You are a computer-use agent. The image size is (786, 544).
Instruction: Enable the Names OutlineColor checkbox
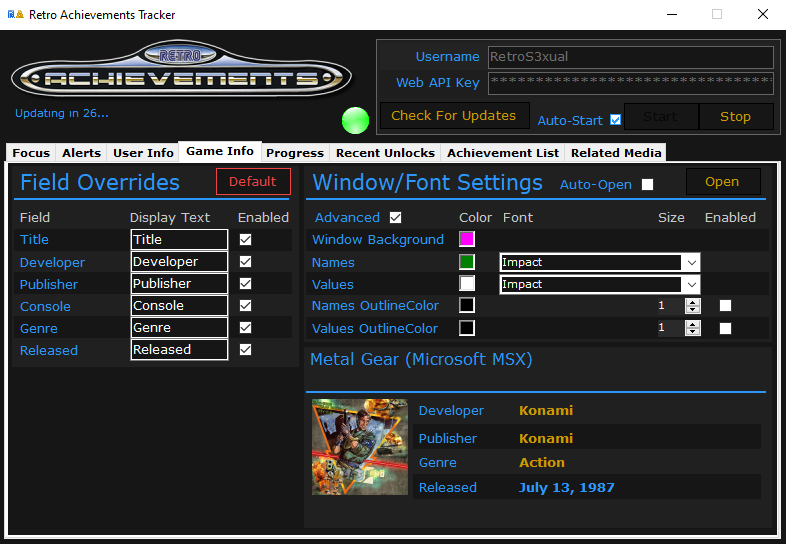coord(725,306)
